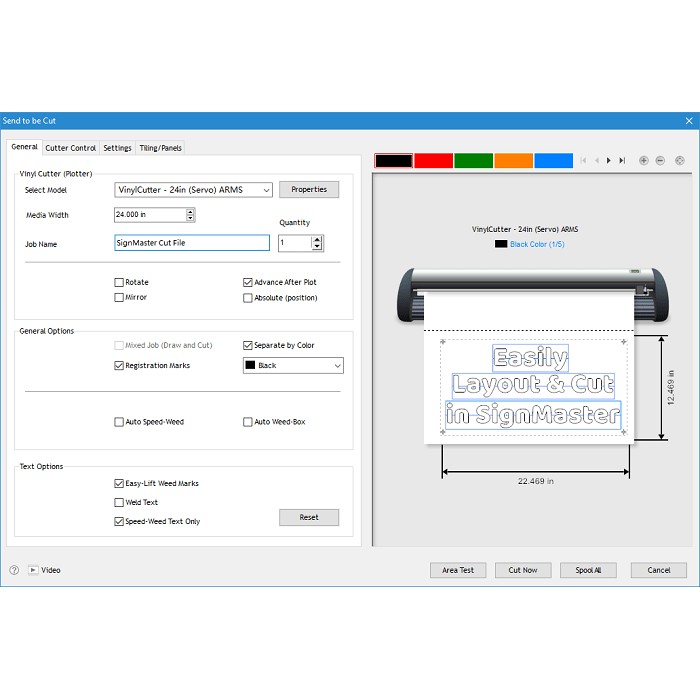Expand the Select Model dropdown
Image resolution: width=700 pixels, height=700 pixels.
[266, 190]
